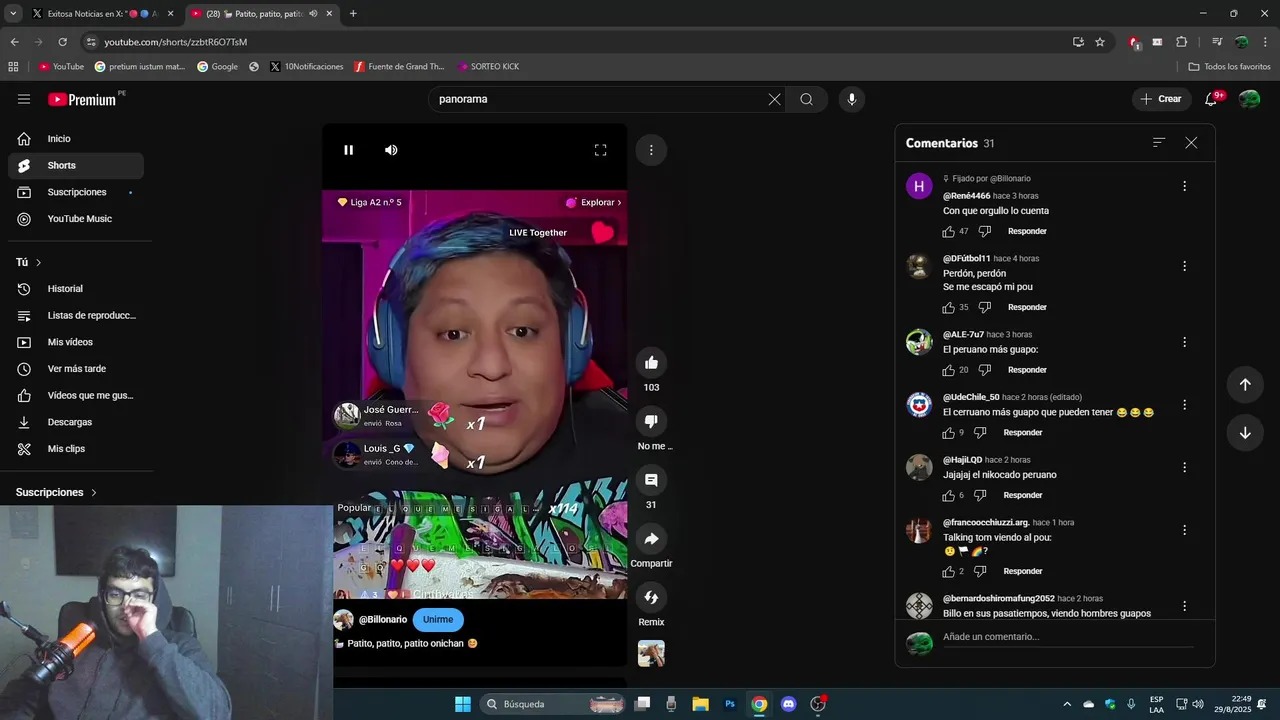Like the comment by @HajiLQD
This screenshot has width=1280, height=720.
pyautogui.click(x=948, y=495)
